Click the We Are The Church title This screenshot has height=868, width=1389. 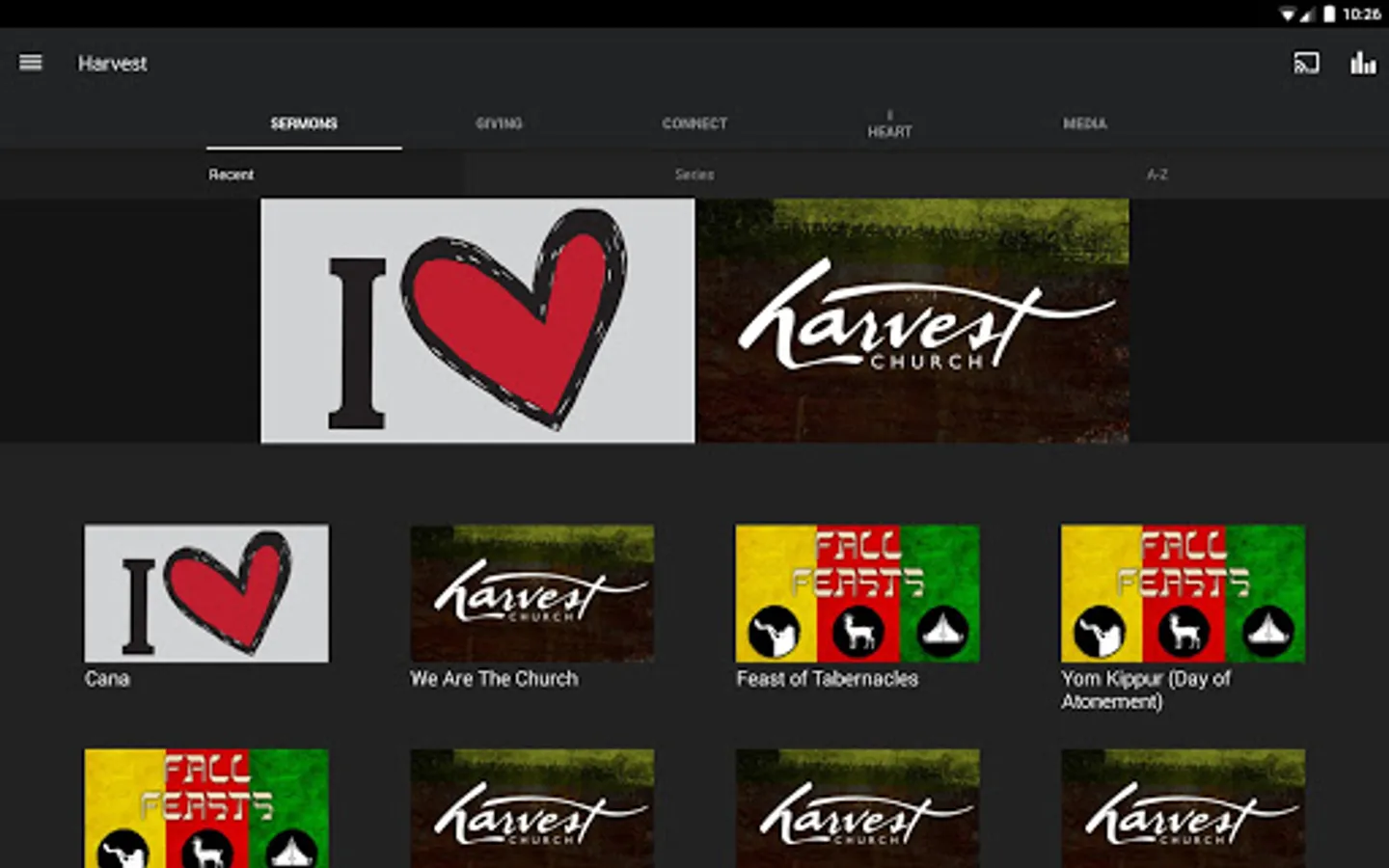(x=494, y=679)
